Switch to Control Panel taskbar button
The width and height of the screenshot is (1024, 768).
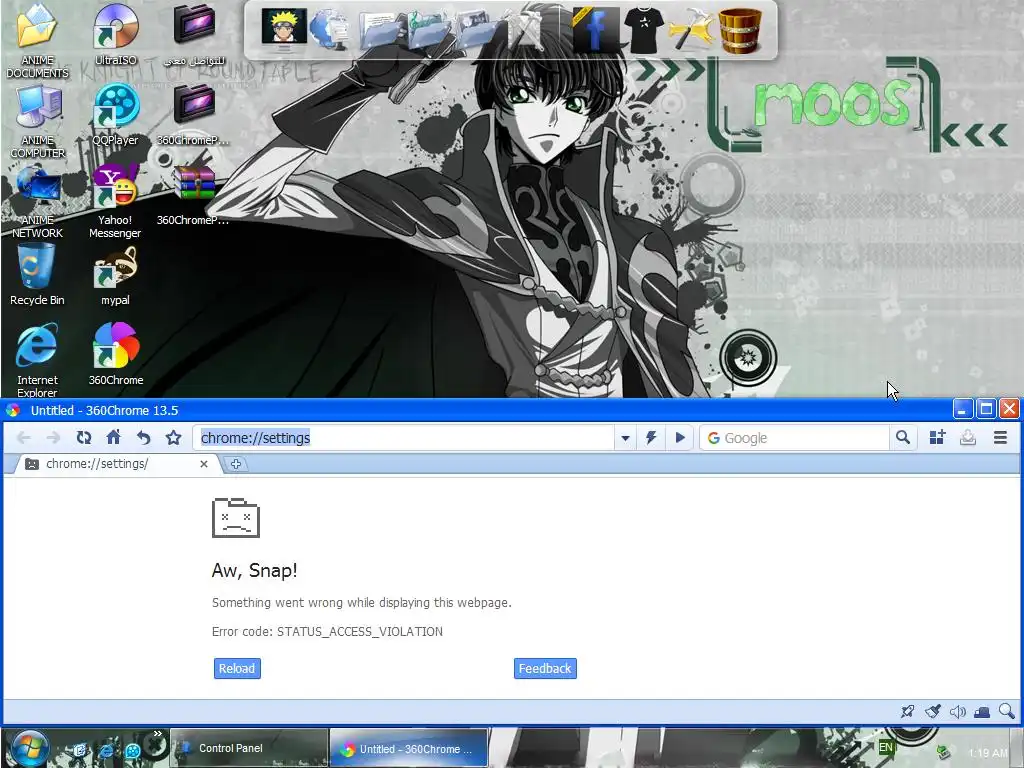249,748
